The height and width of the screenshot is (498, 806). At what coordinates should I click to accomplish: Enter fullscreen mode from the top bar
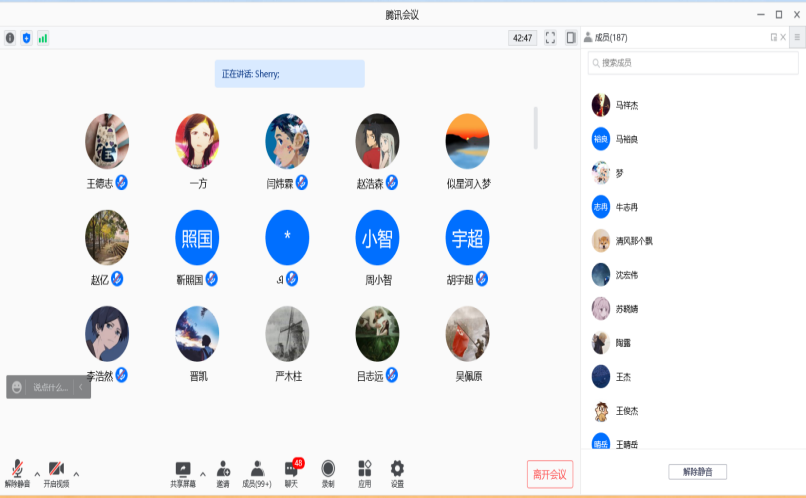(550, 38)
